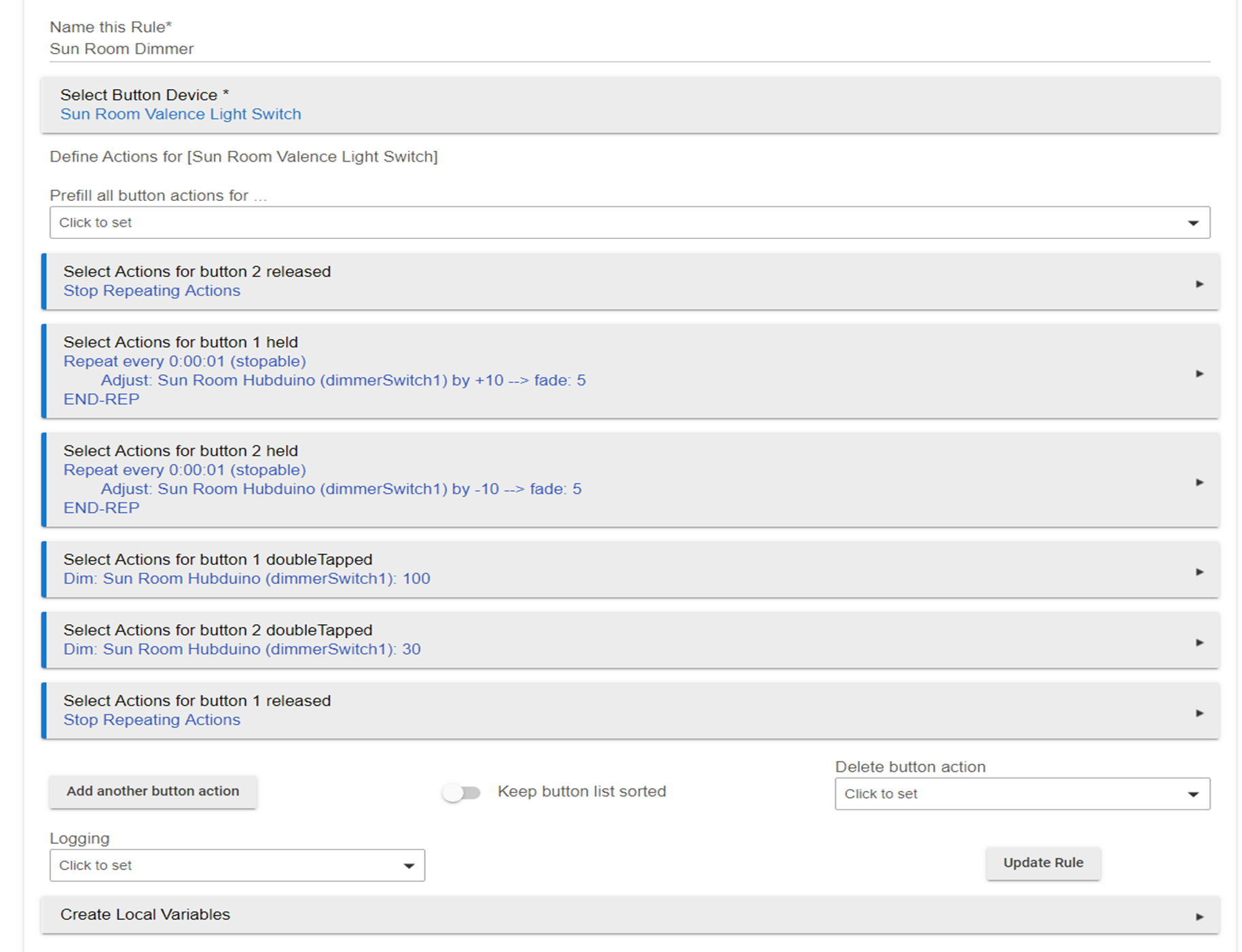Click the Add another button action button
This screenshot has height=952, width=1242.
coord(153,791)
